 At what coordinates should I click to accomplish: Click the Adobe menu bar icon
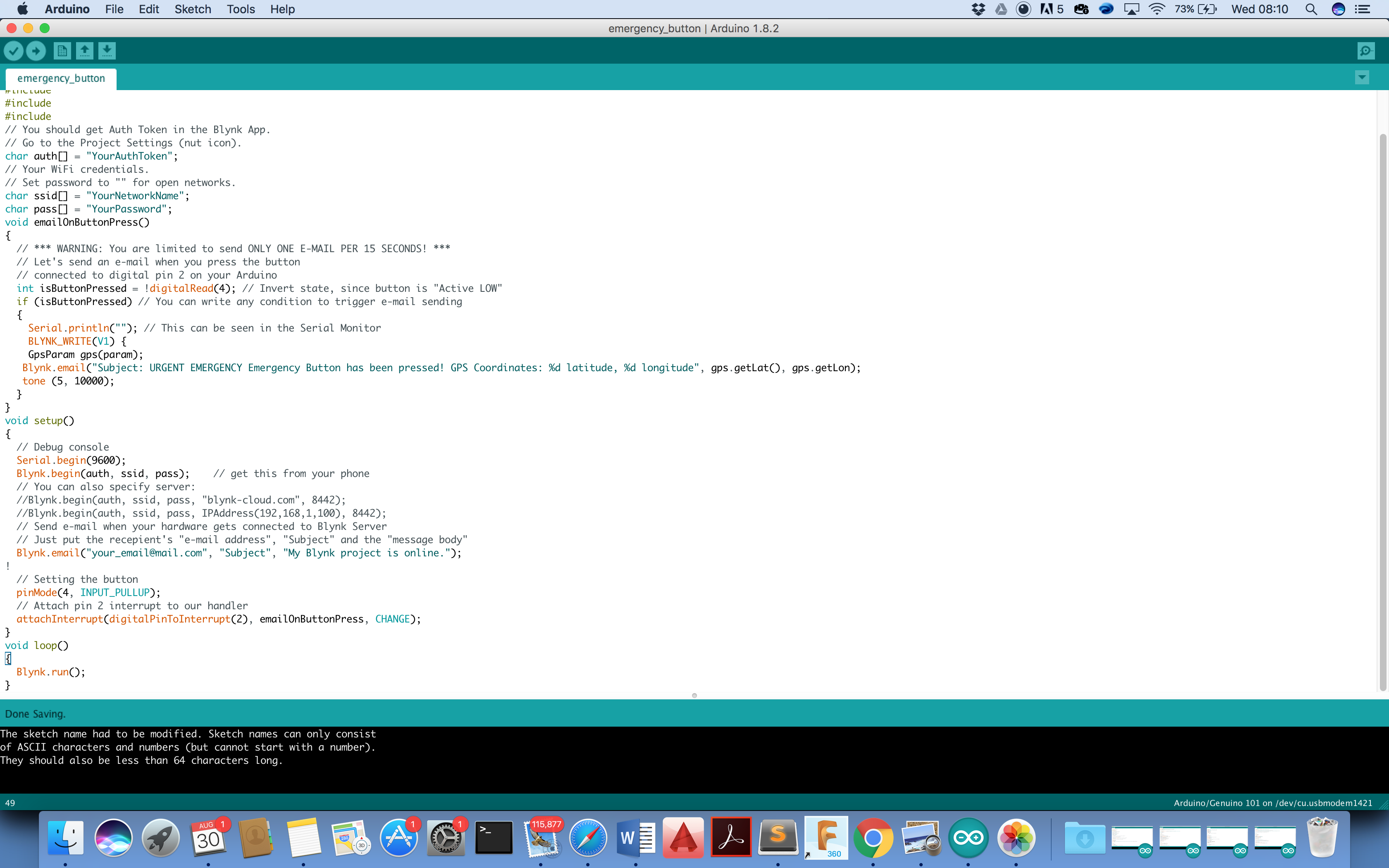[1052, 9]
